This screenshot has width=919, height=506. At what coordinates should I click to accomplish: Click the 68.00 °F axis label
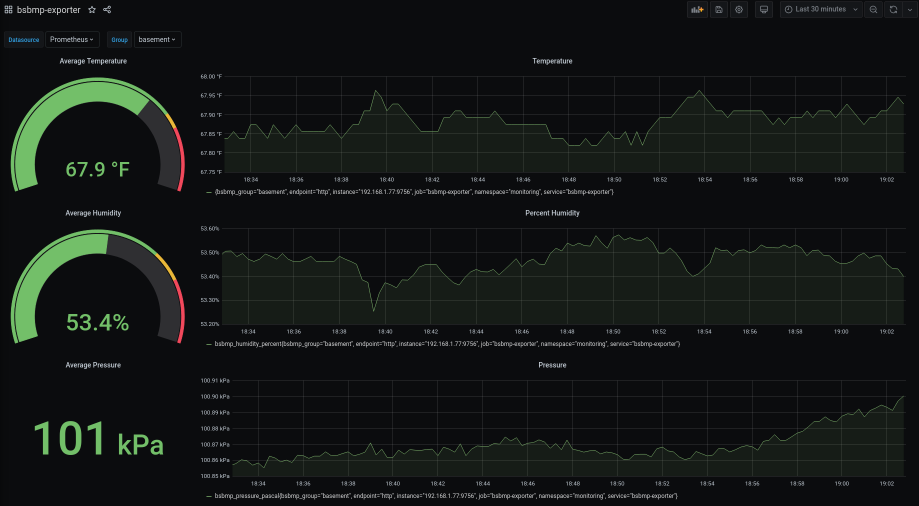tap(211, 77)
